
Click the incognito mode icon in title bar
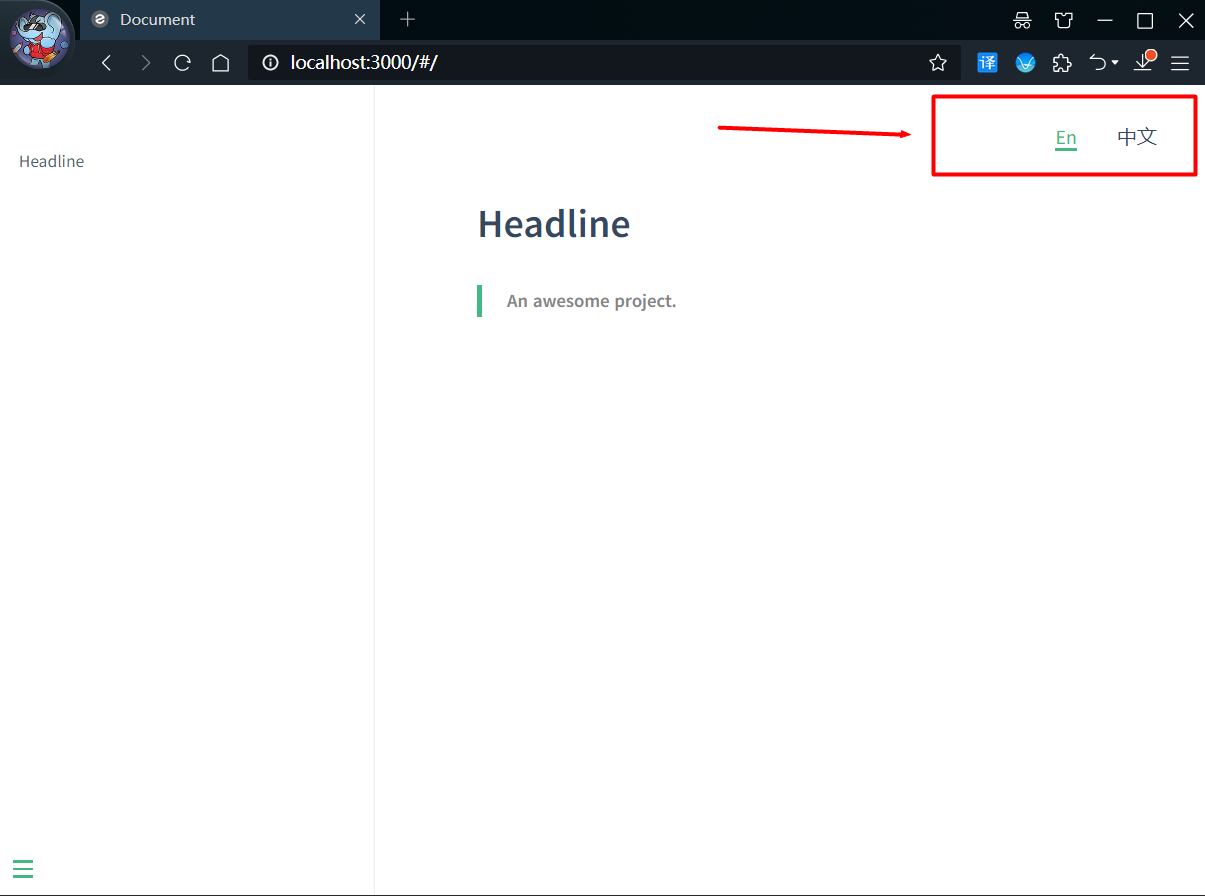1022,20
